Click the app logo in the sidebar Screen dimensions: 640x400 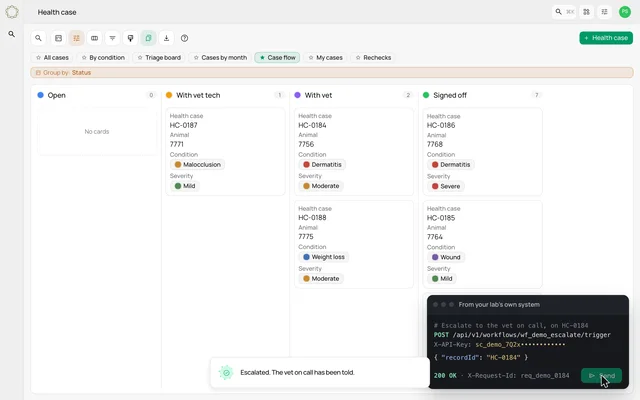pos(12,12)
